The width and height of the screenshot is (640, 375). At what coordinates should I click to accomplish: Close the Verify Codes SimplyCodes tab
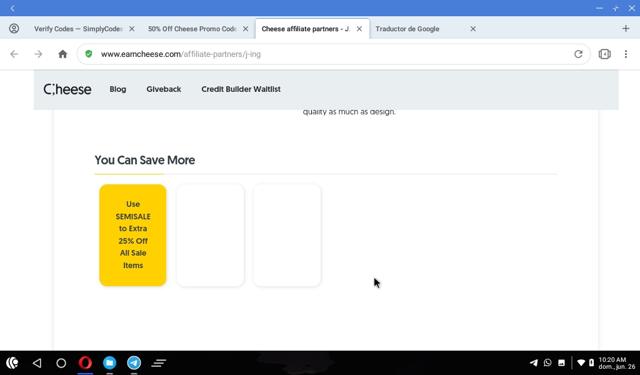[132, 29]
